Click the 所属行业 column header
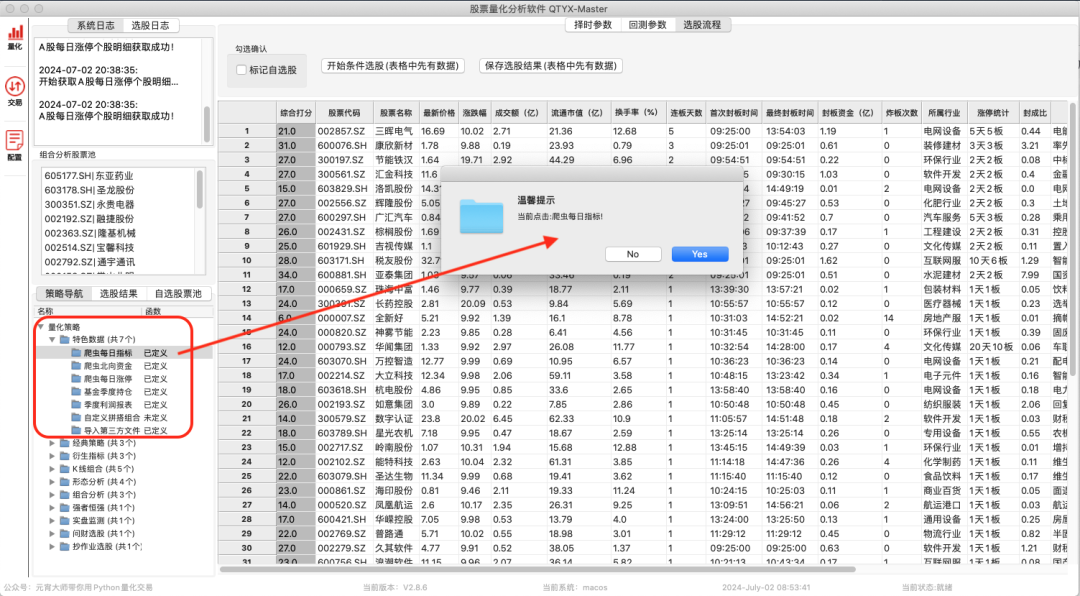This screenshot has height=596, width=1080. click(944, 112)
